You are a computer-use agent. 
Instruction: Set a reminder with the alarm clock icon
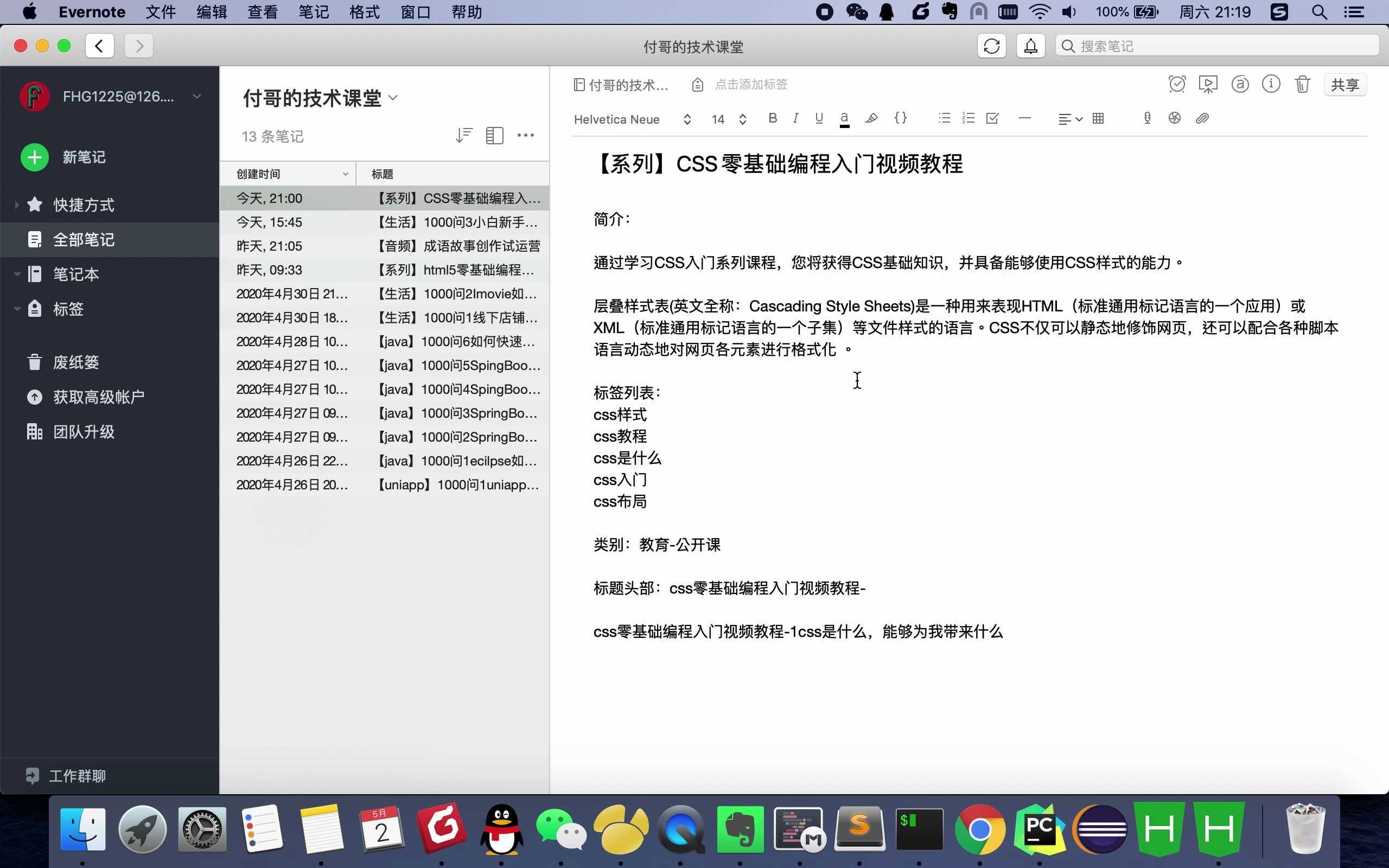coord(1177,85)
